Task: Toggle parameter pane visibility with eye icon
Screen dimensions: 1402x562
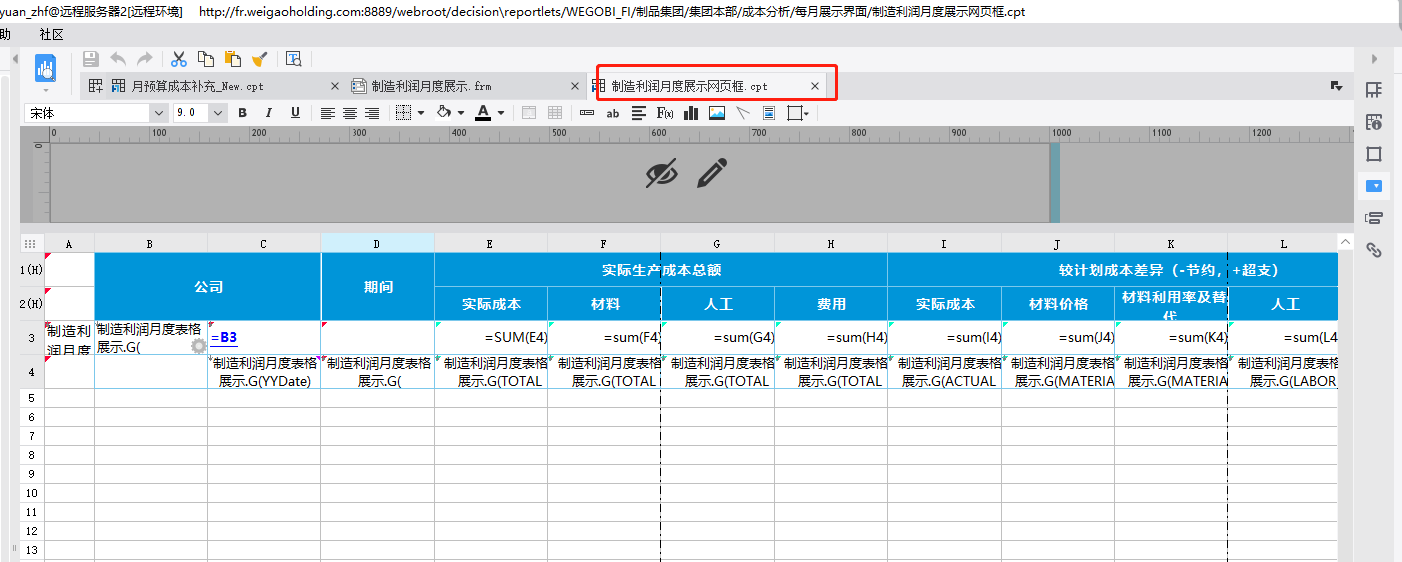Action: [661, 174]
